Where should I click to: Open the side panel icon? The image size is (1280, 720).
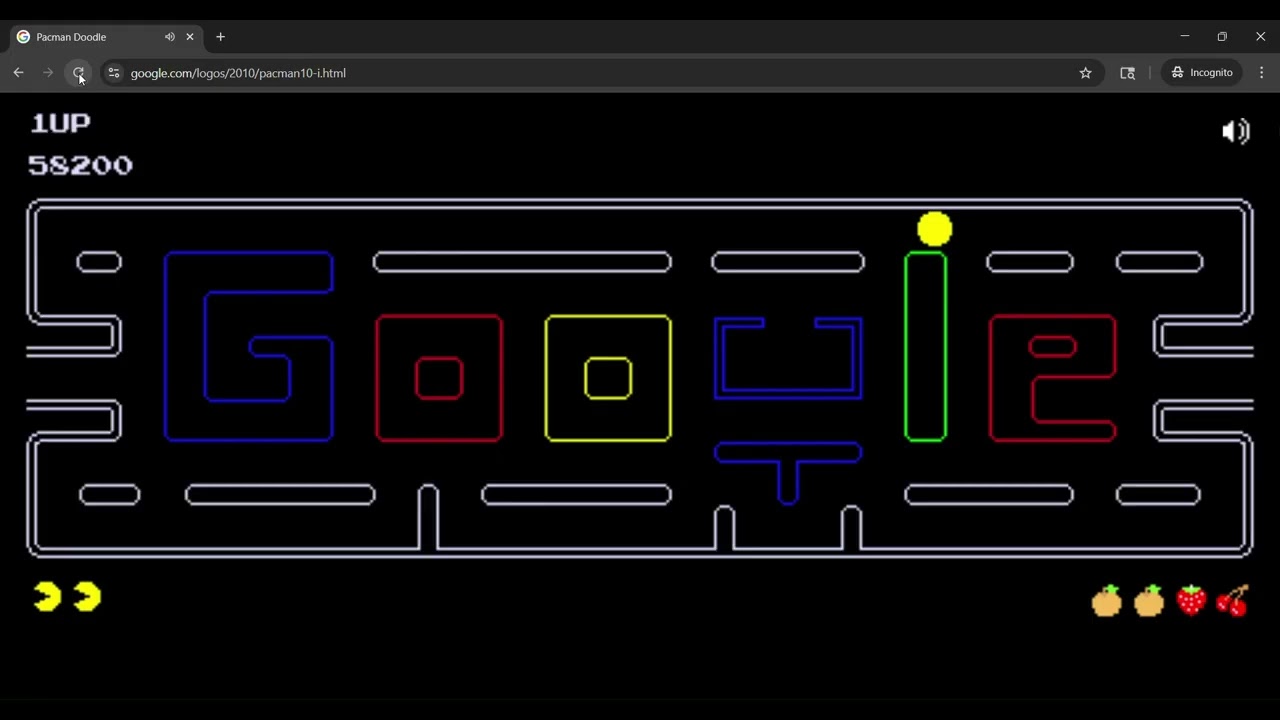(x=1127, y=73)
